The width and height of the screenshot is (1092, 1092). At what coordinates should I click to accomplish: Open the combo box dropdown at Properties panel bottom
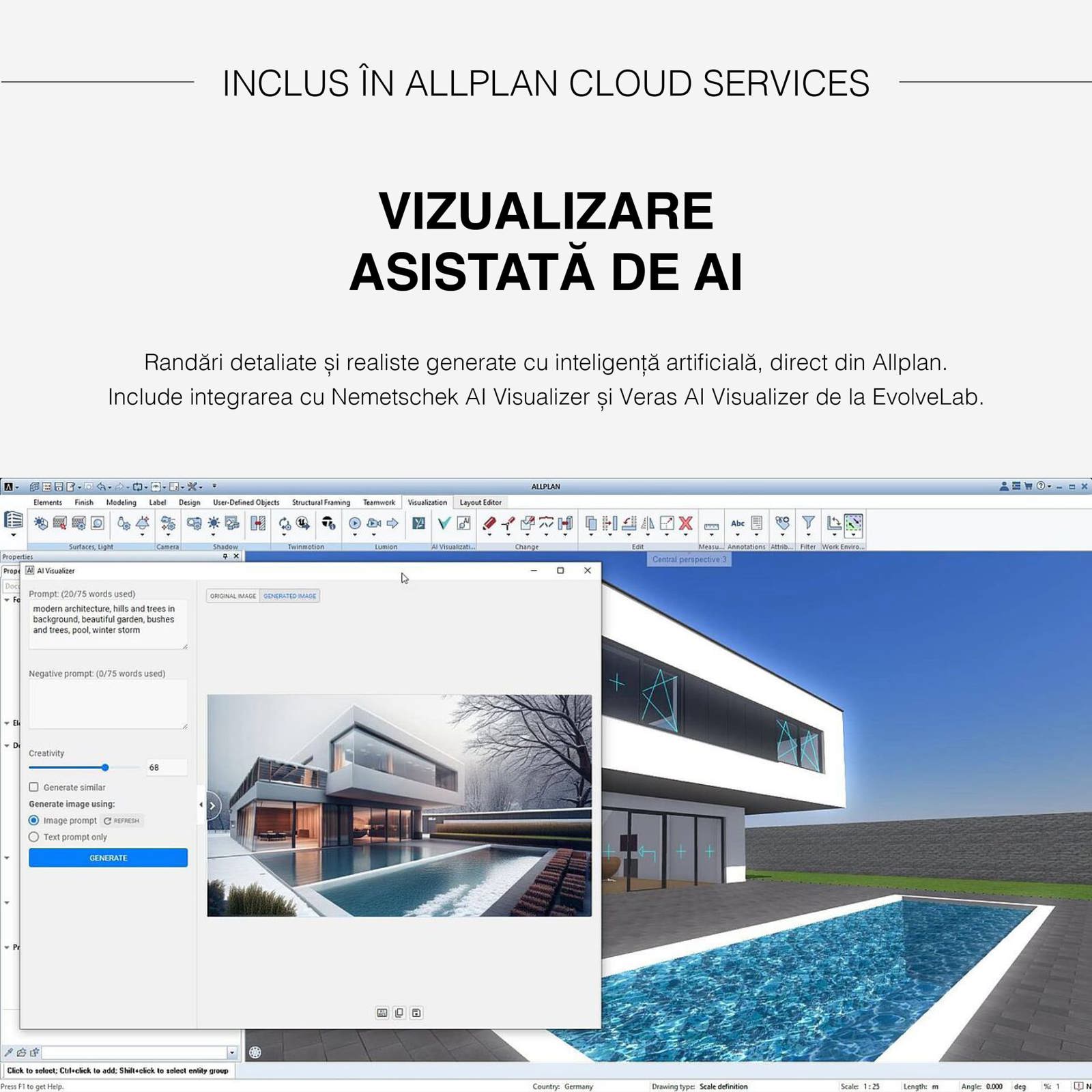(x=232, y=1052)
